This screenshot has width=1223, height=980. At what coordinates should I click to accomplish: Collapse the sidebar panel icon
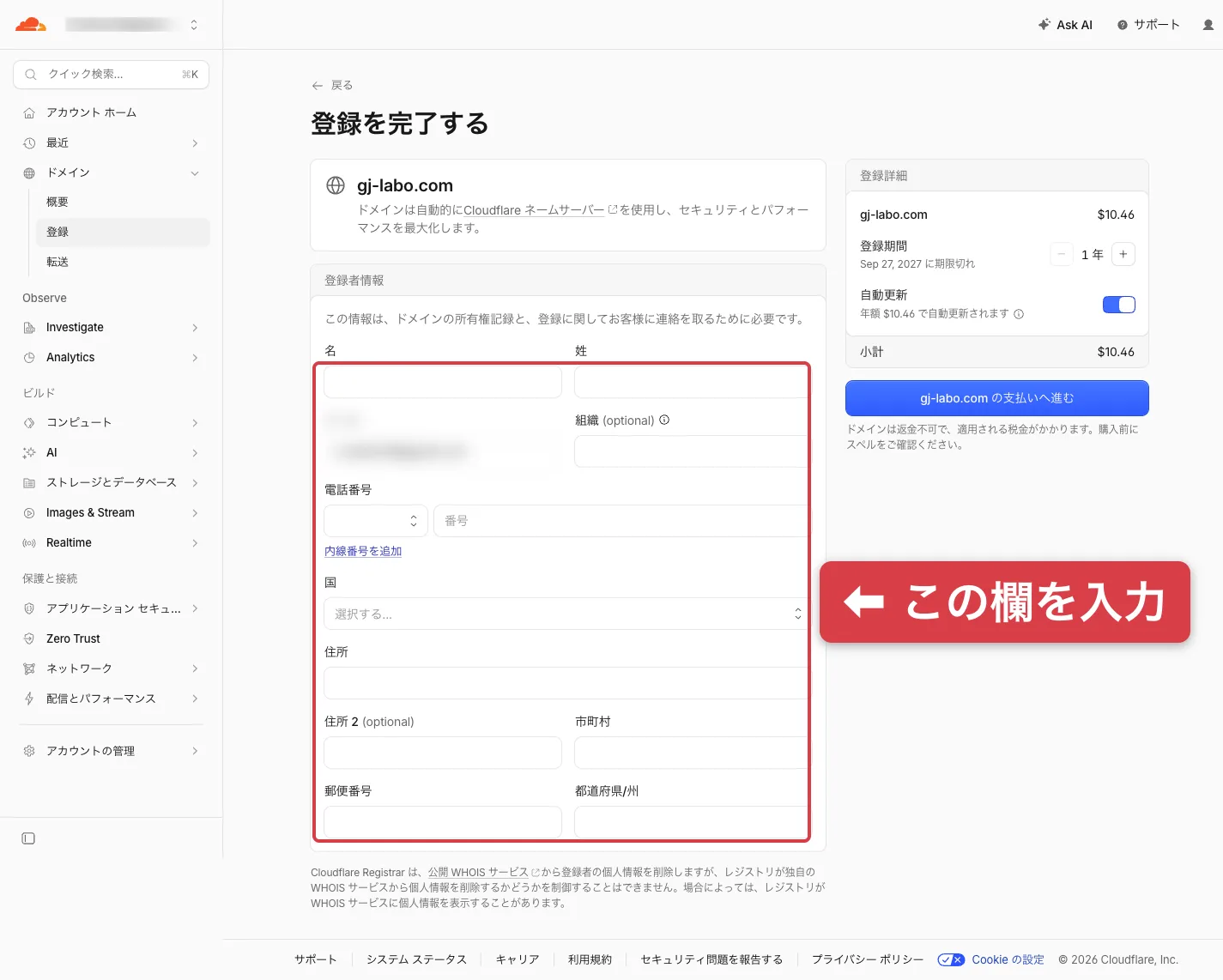pyautogui.click(x=28, y=838)
